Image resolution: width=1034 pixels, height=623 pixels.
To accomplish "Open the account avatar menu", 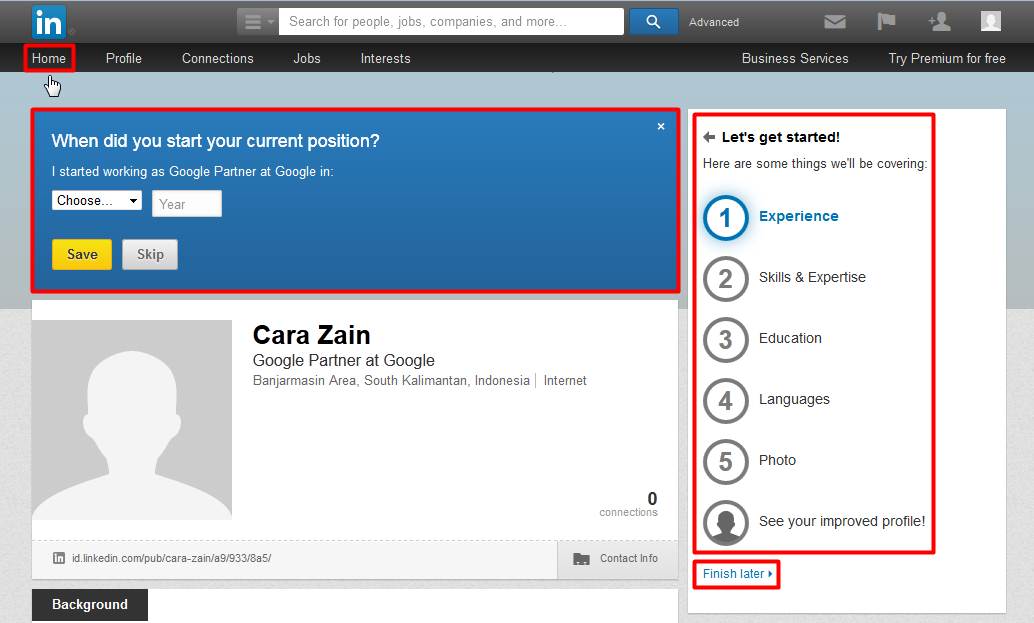I will click(990, 21).
